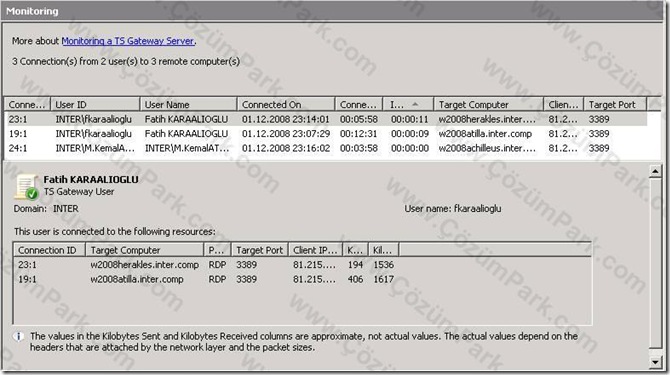Click Target Port header in resources table
670x375 pixels.
tap(260, 250)
